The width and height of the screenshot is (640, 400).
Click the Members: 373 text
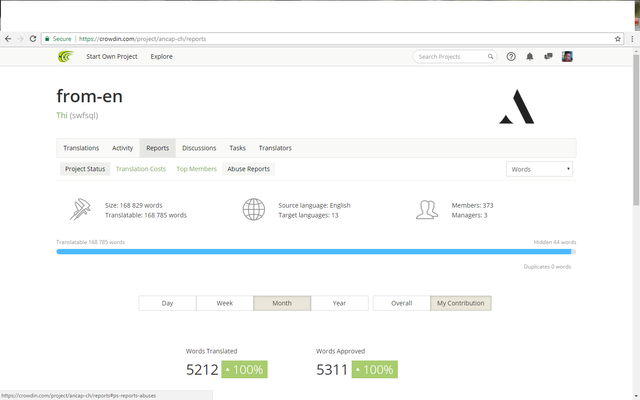point(472,205)
